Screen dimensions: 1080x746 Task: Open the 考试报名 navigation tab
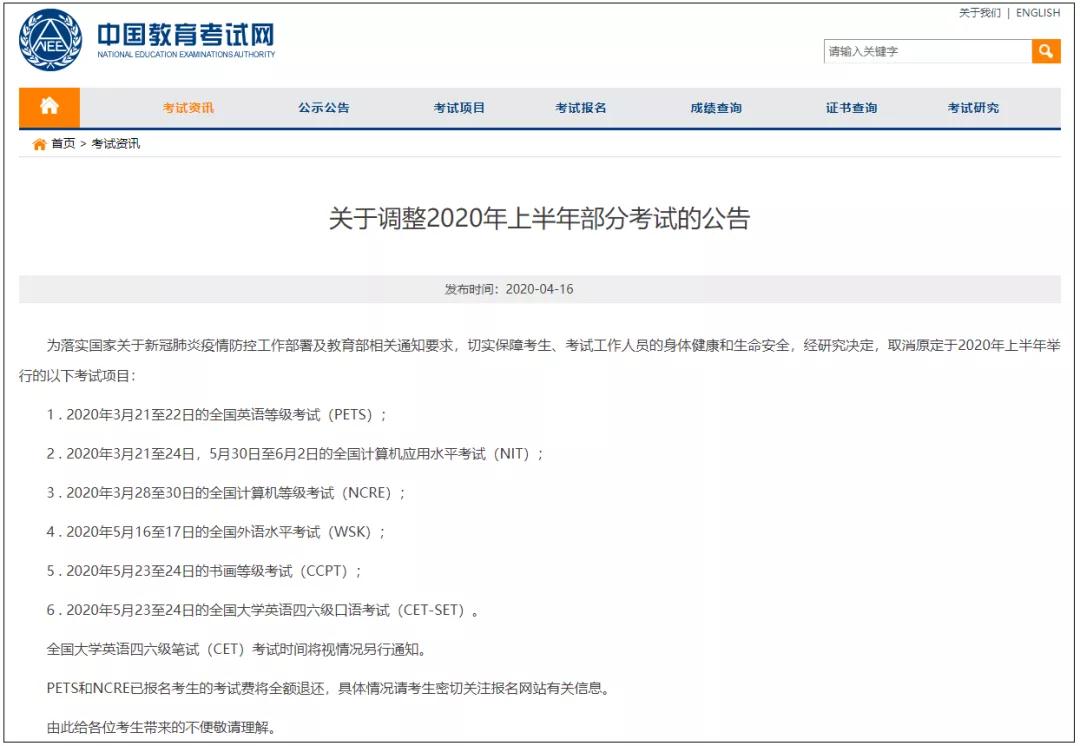coord(581,107)
